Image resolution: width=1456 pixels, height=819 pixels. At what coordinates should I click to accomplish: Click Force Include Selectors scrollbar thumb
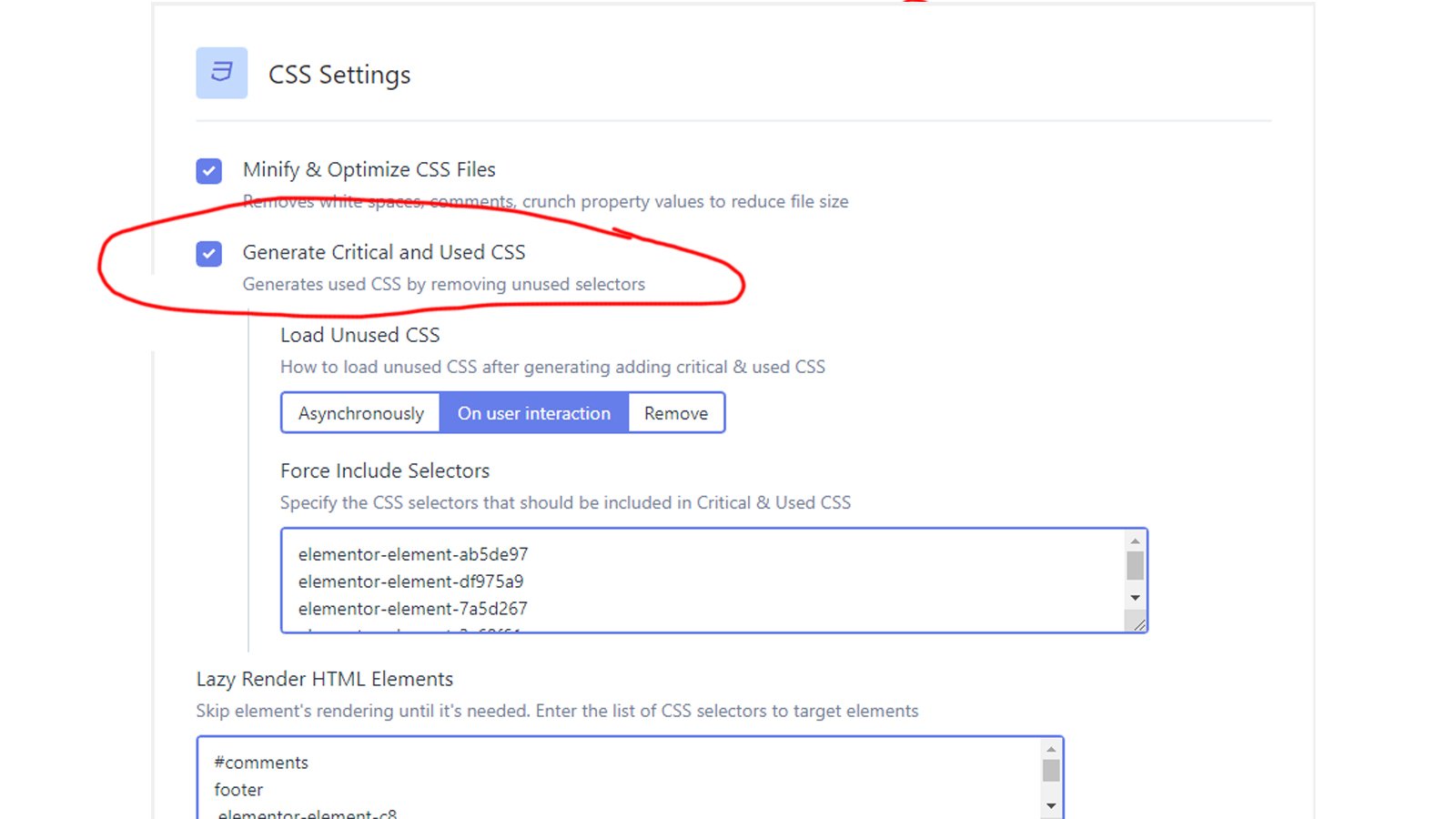pos(1135,565)
